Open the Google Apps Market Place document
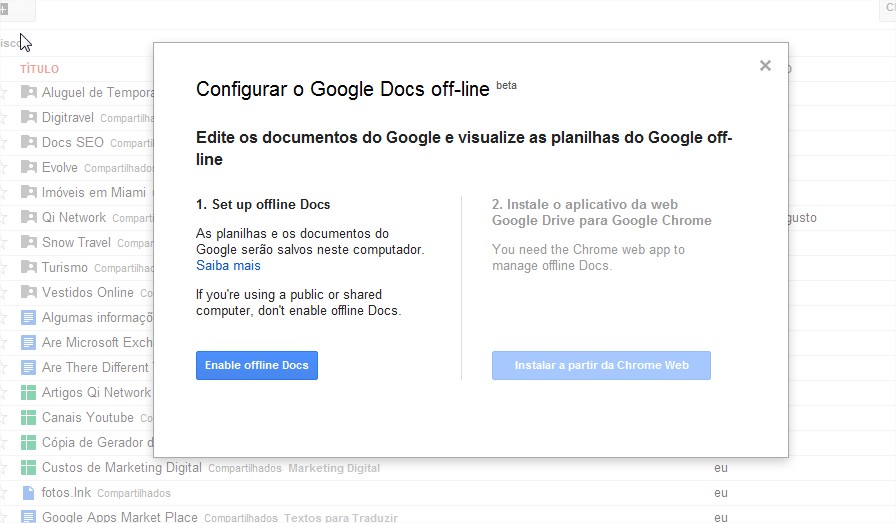Image resolution: width=896 pixels, height=523 pixels. [120, 517]
